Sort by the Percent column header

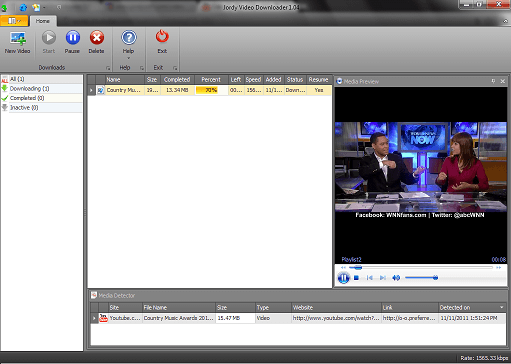[x=211, y=80]
